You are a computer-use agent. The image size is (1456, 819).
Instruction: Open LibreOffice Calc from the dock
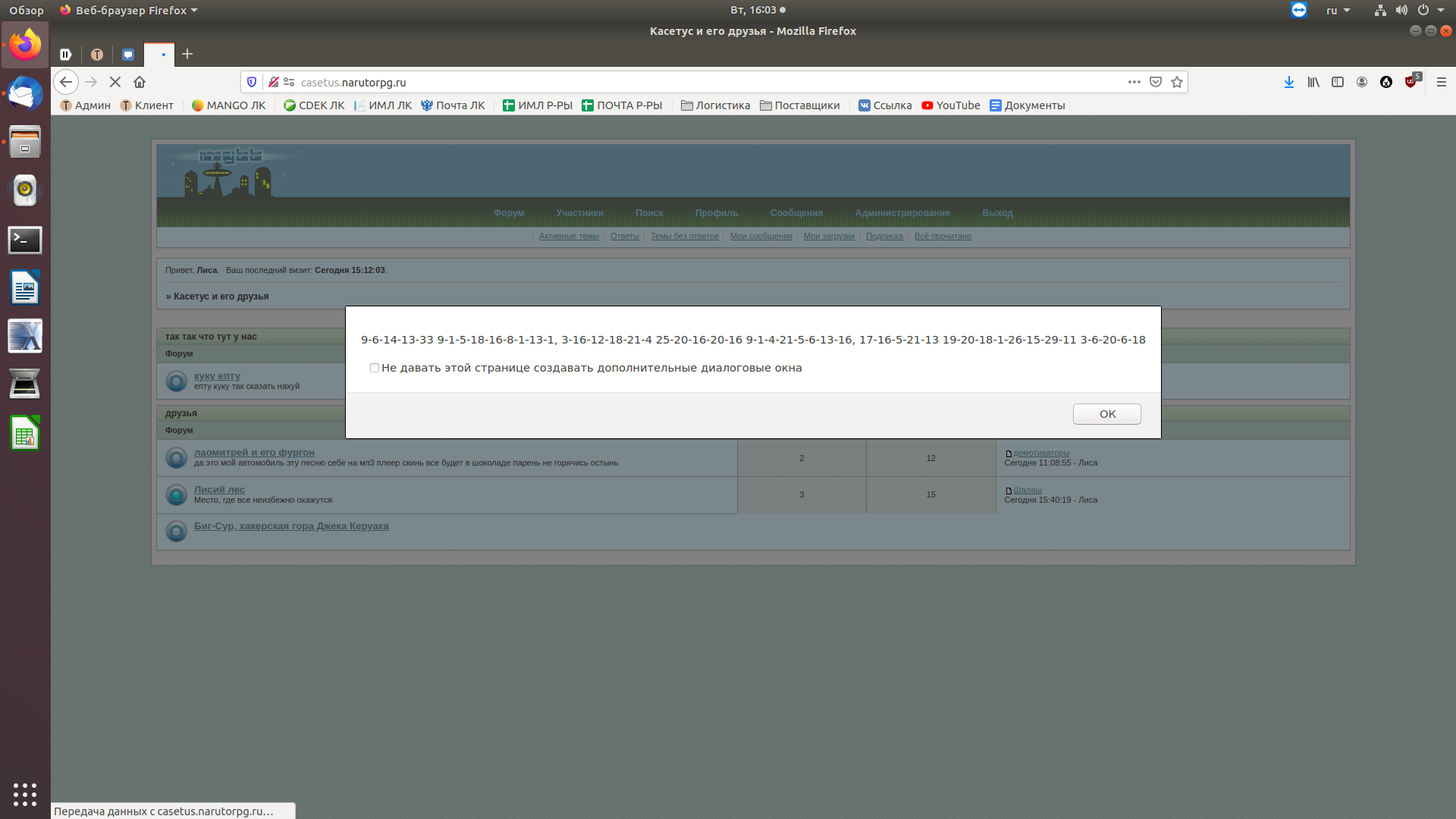(x=25, y=433)
